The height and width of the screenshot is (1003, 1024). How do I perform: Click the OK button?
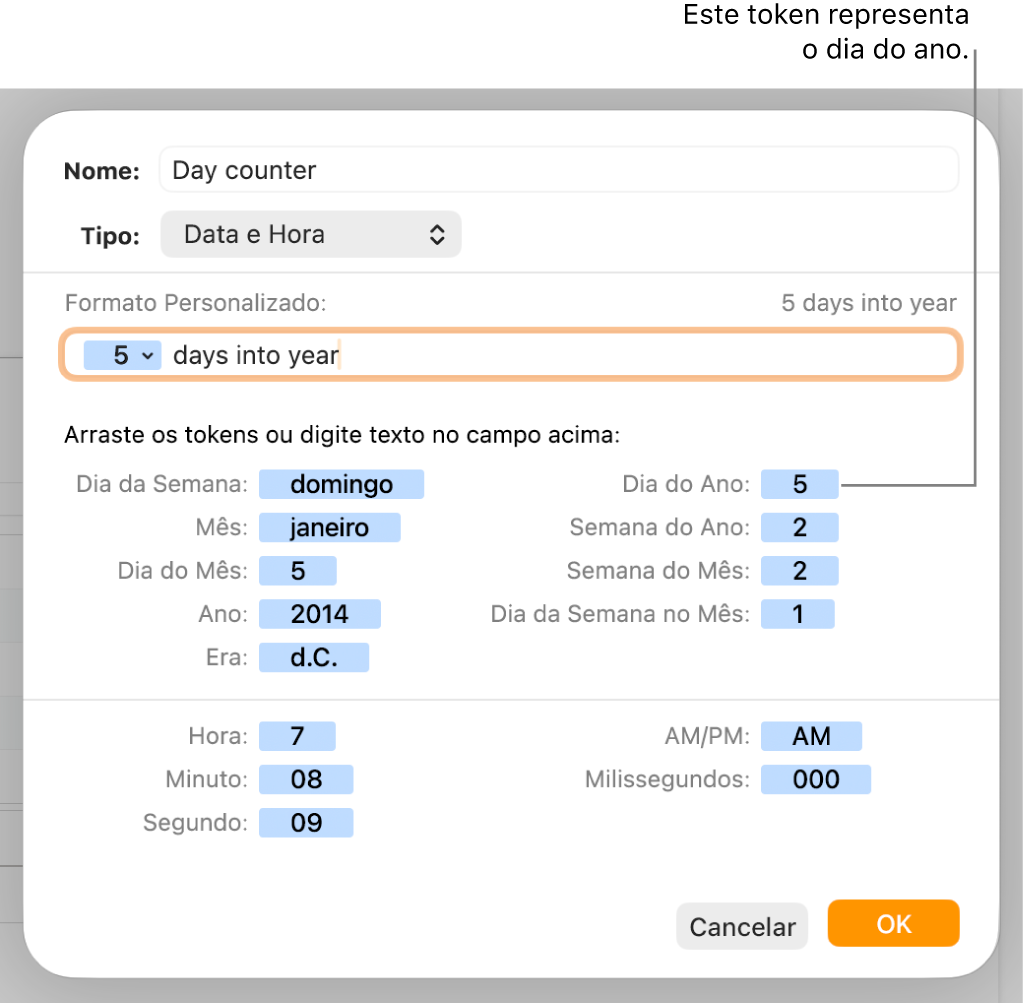pyautogui.click(x=893, y=924)
